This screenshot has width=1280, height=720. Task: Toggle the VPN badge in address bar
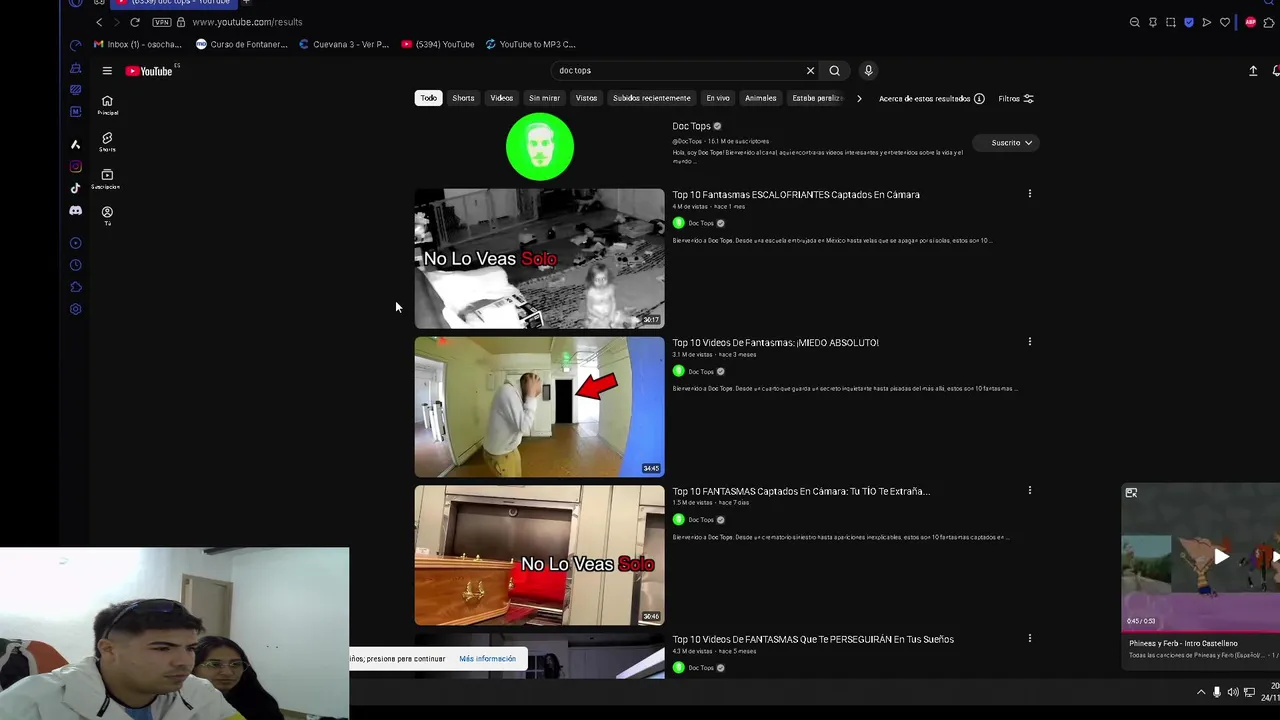pos(161,22)
